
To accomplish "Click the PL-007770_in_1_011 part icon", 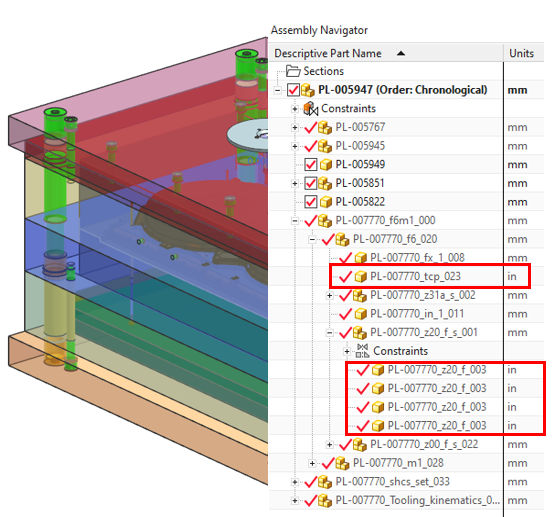I will point(361,314).
